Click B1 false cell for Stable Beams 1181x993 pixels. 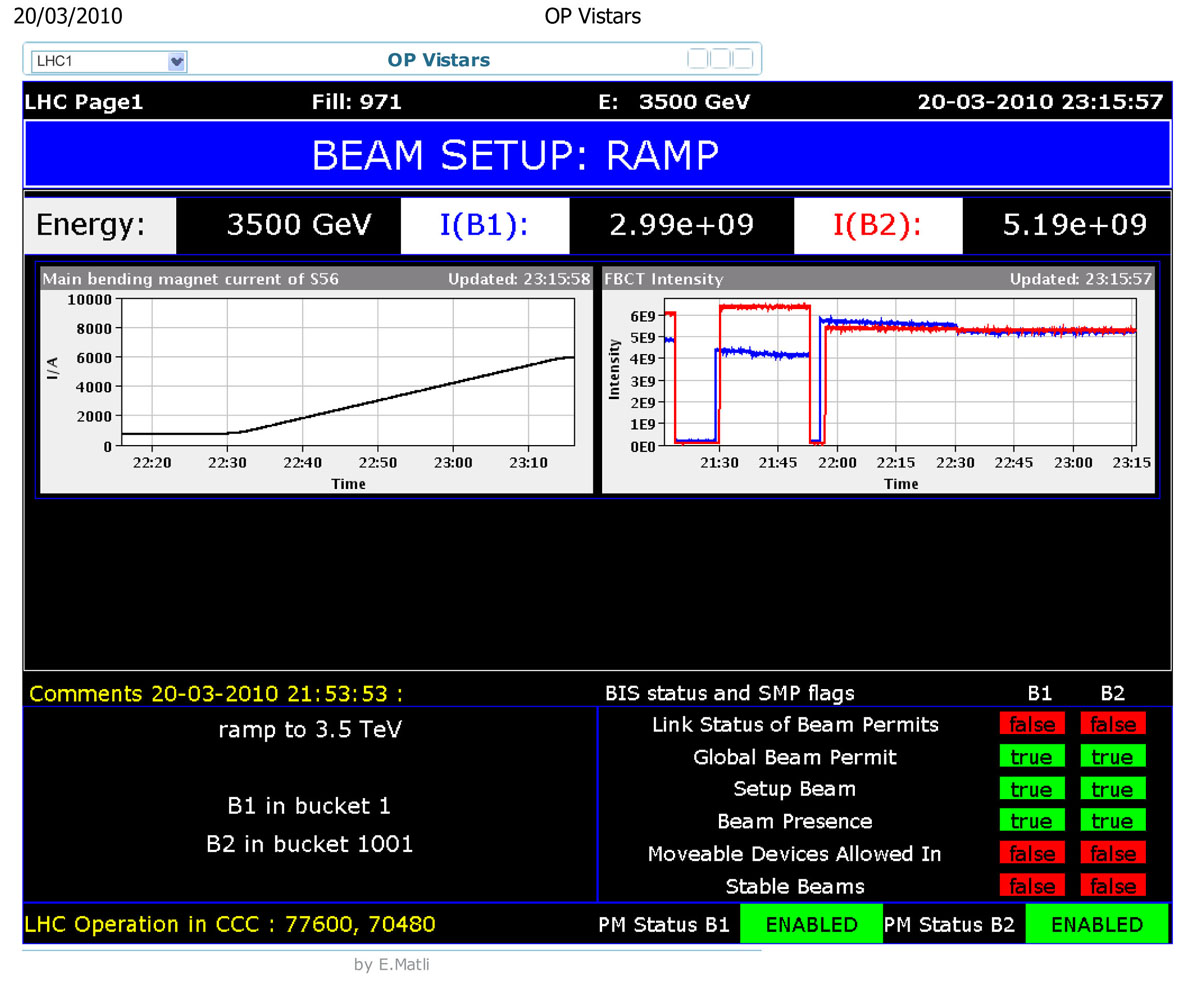(1032, 885)
